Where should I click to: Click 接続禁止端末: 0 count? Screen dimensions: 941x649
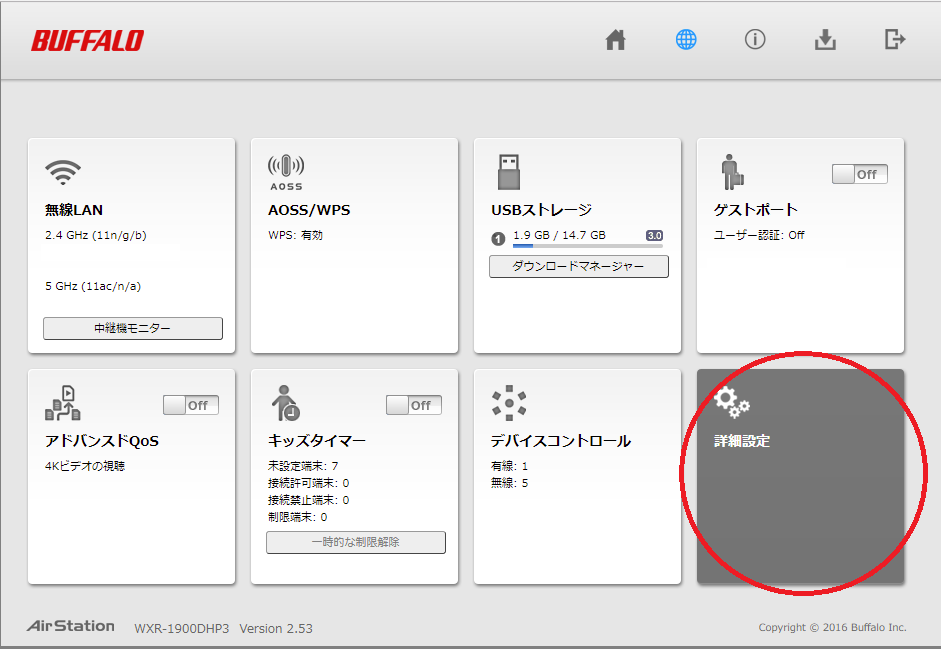tap(308, 500)
